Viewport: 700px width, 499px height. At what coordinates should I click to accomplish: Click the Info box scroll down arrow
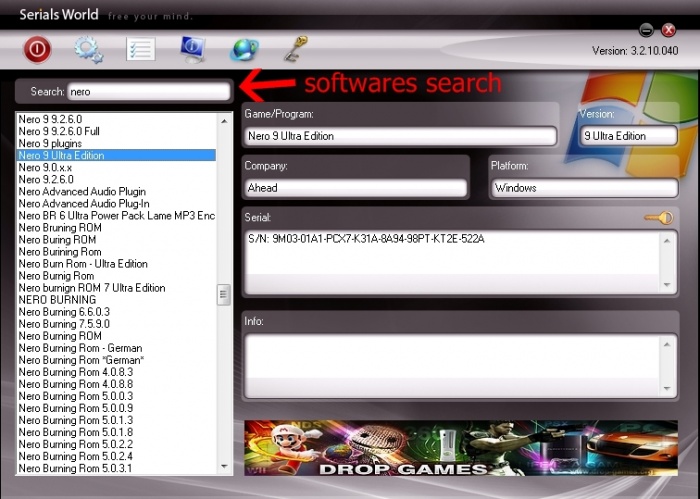click(x=667, y=388)
